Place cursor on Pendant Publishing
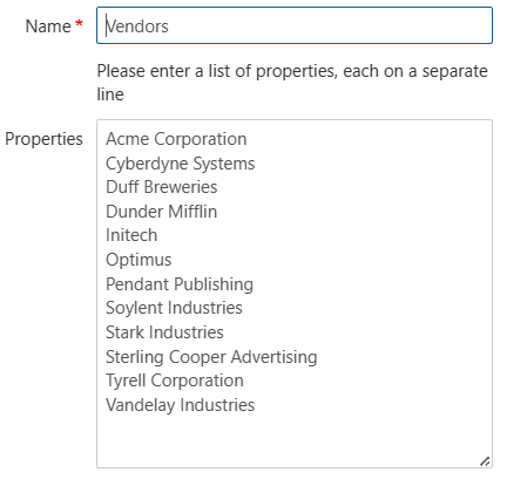The height and width of the screenshot is (477, 506). coord(179,284)
